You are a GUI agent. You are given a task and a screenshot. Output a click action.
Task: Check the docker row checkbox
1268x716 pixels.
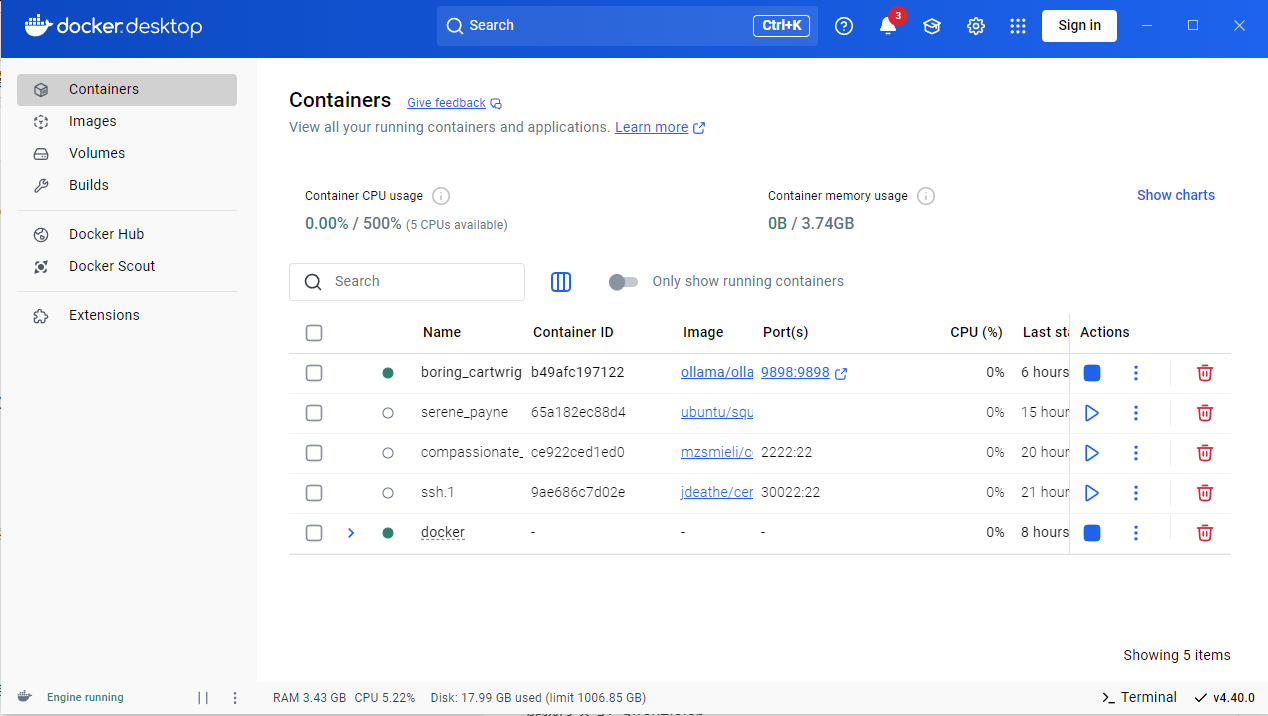coord(314,533)
